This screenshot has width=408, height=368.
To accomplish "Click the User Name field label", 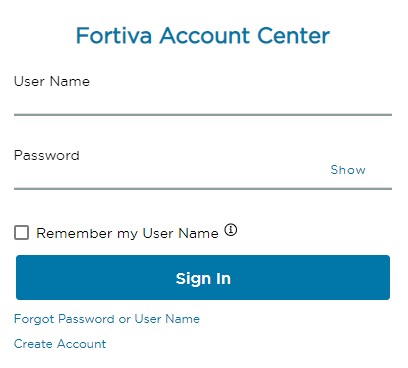I will coord(52,81).
